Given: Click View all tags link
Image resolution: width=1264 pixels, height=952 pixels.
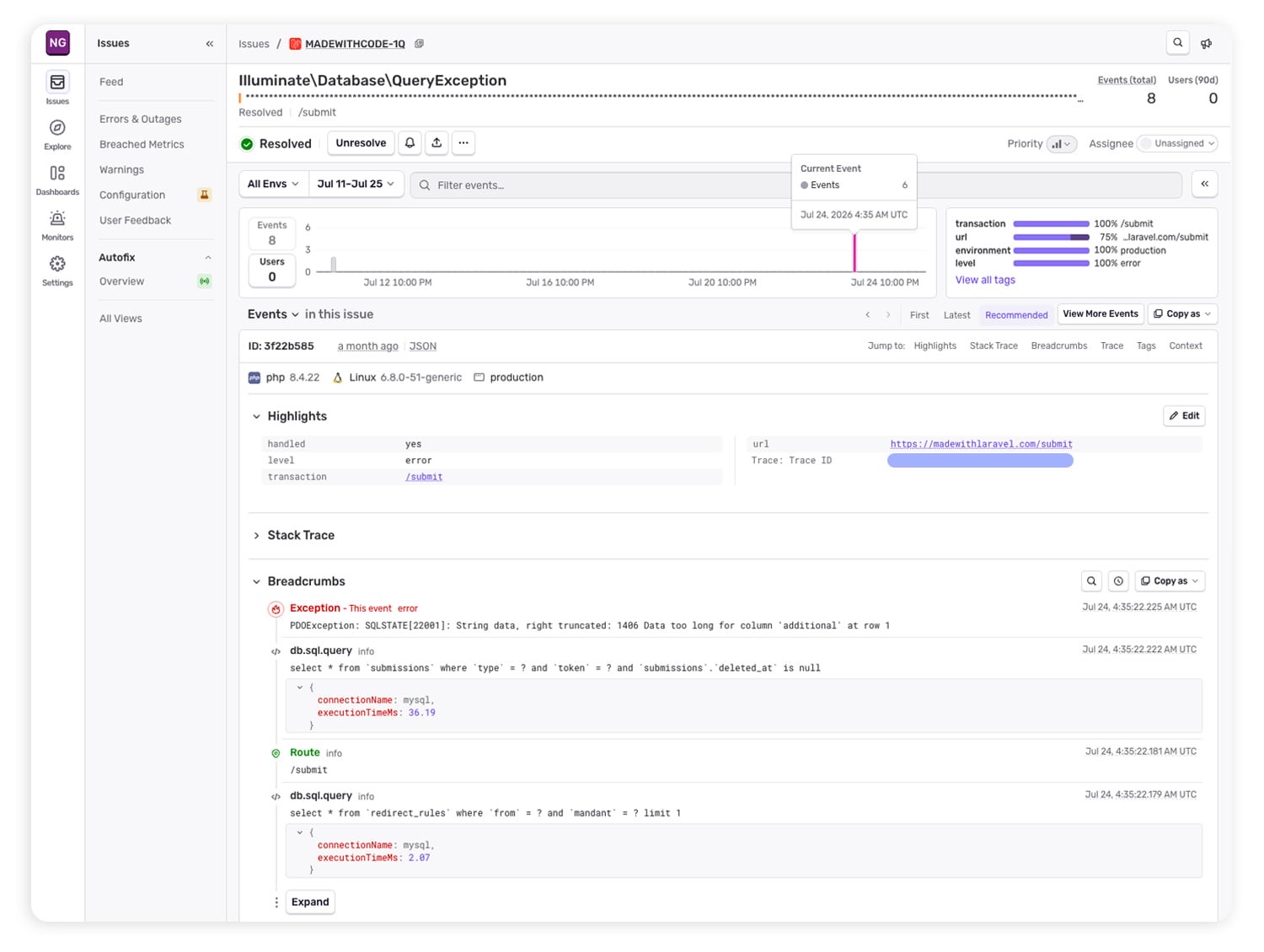Looking at the screenshot, I should click(x=985, y=281).
